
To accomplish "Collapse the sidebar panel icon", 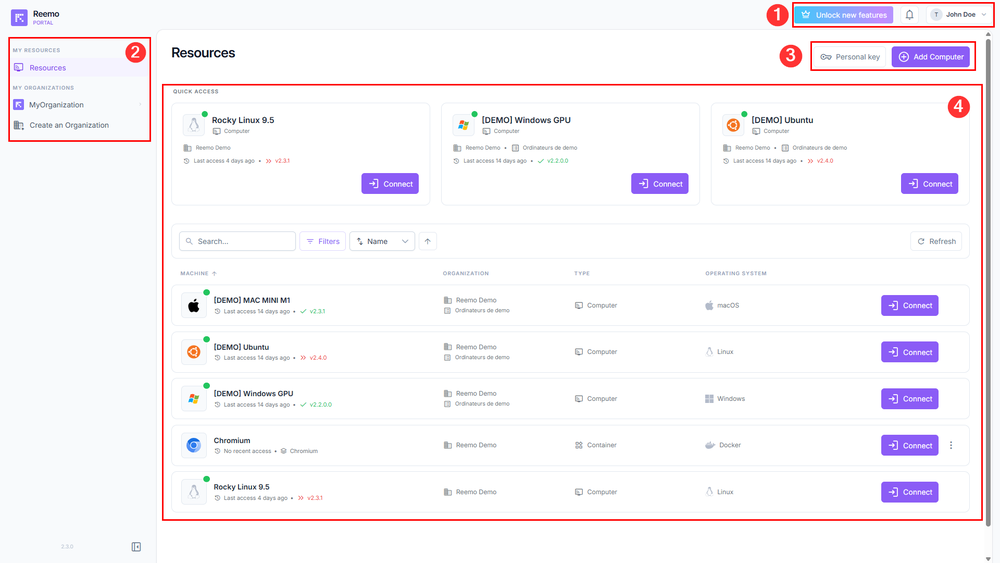I will [136, 546].
